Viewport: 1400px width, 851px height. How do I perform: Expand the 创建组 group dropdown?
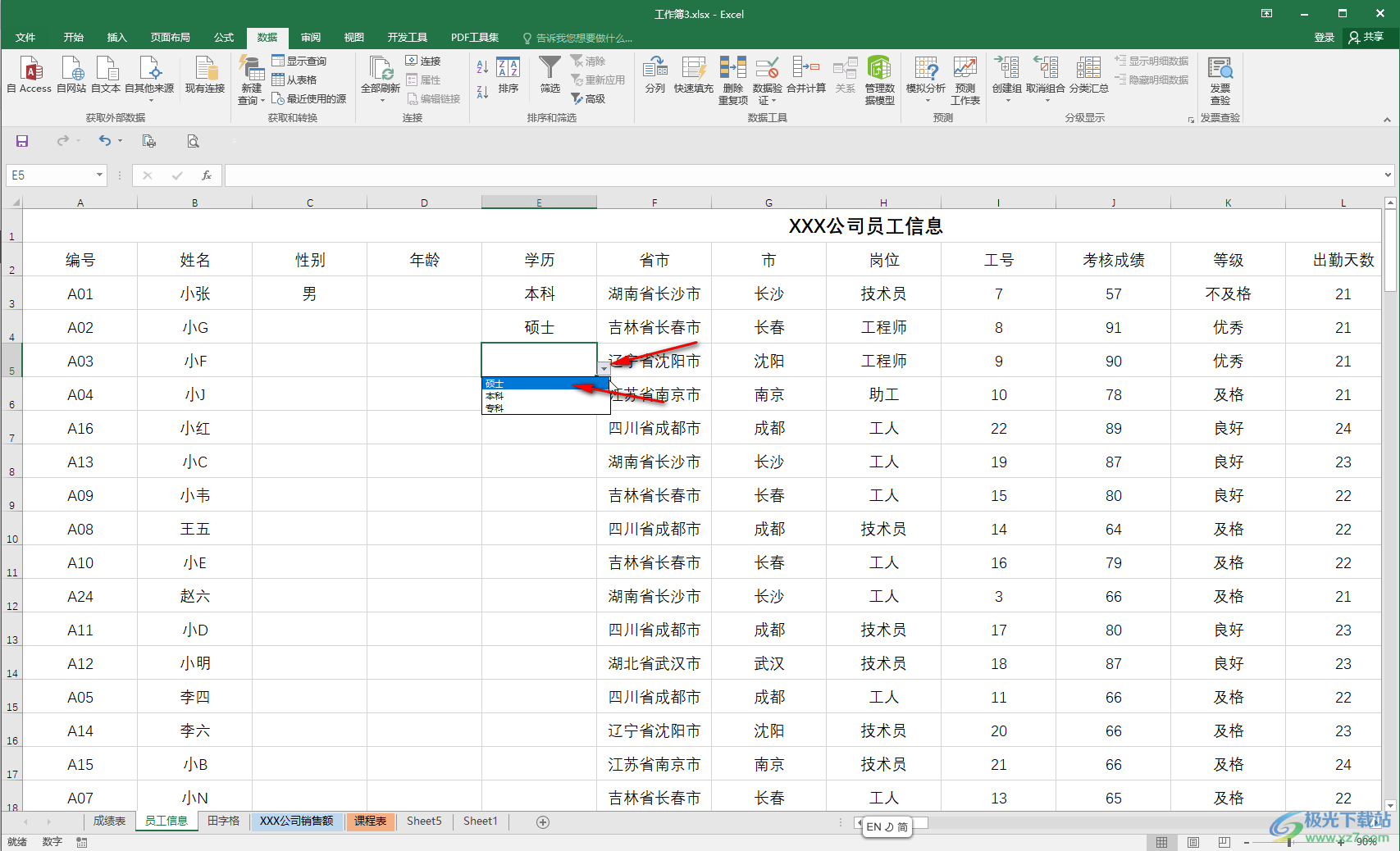(x=1007, y=101)
